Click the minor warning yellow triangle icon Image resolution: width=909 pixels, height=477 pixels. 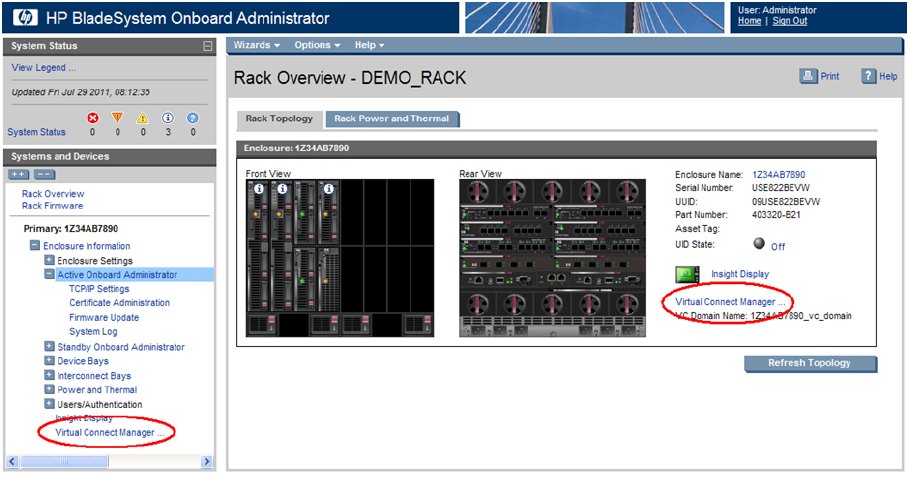click(x=143, y=118)
